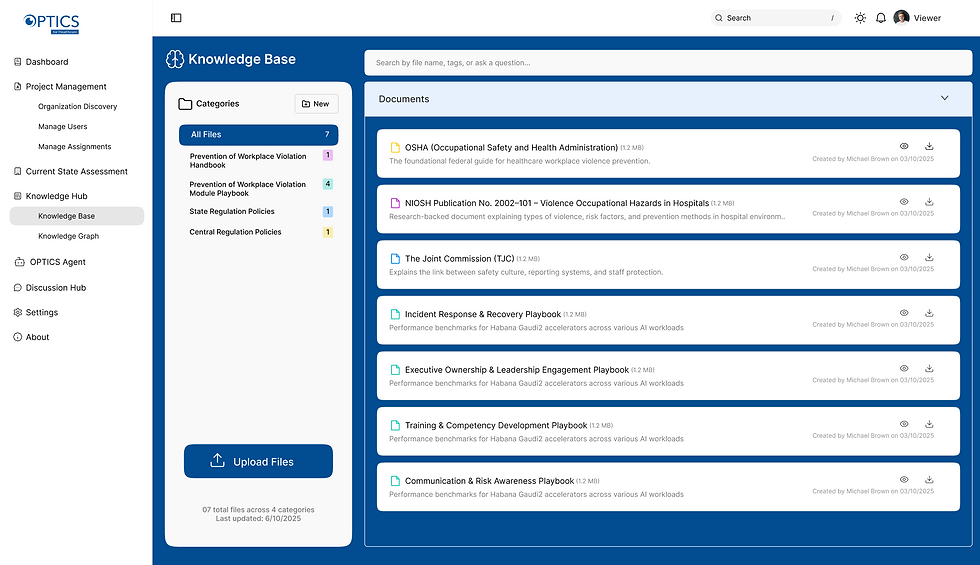Preview the OSHA document eye icon

click(x=904, y=146)
